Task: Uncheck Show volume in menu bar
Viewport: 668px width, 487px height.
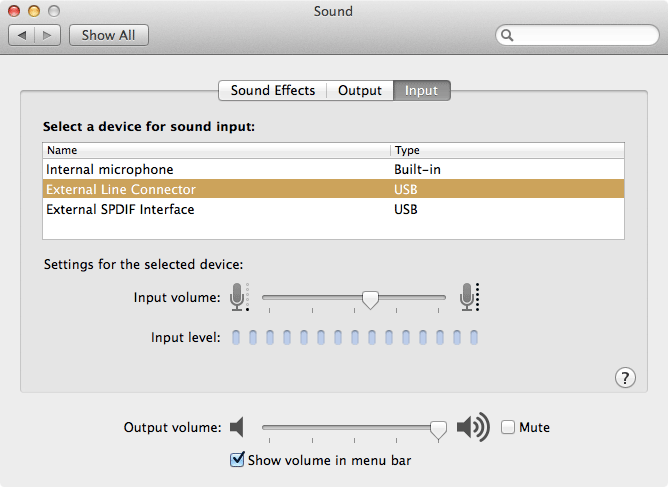Action: click(x=237, y=460)
